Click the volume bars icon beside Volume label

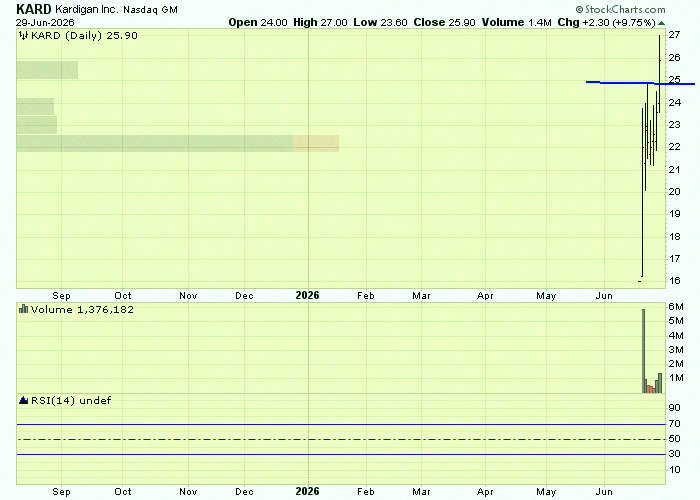click(x=24, y=309)
